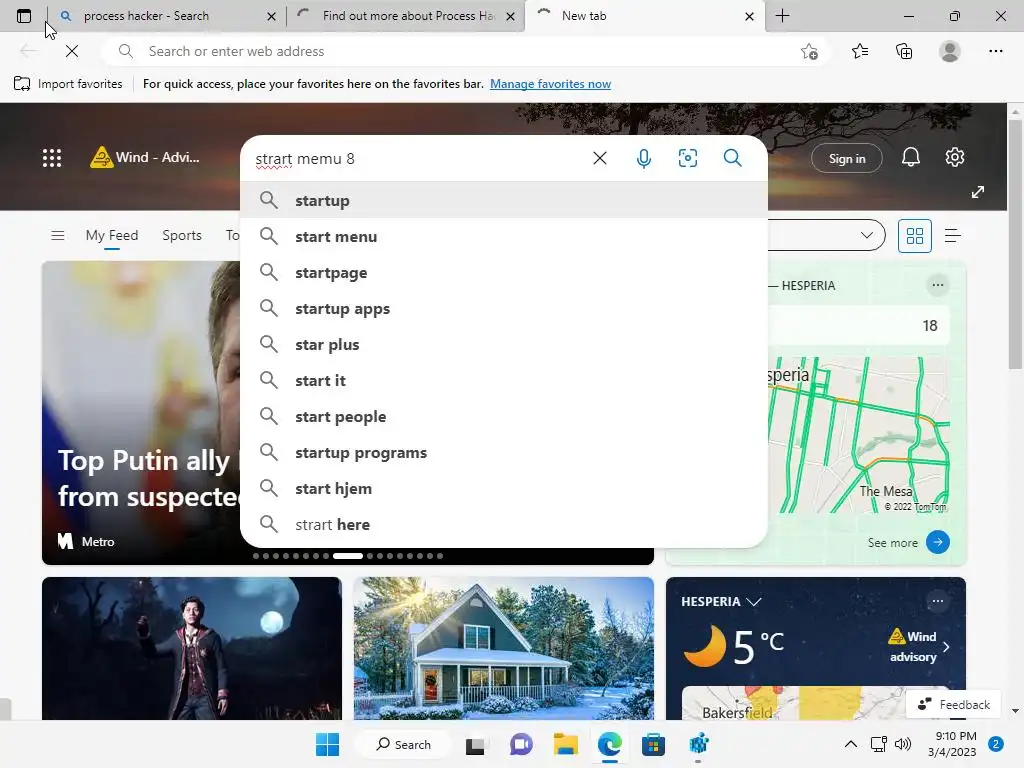Open notifications bell
Screen dimensions: 1024x768
(x=910, y=157)
